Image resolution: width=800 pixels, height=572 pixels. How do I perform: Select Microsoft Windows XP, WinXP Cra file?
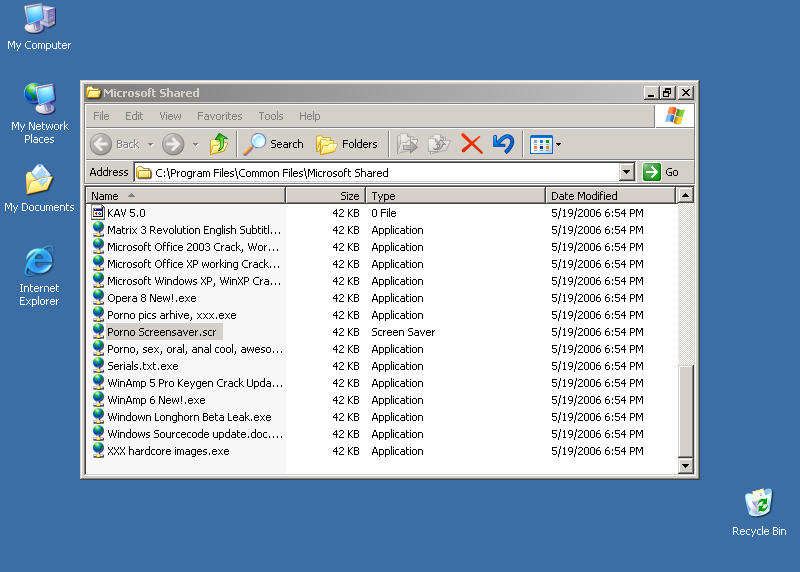[x=194, y=281]
